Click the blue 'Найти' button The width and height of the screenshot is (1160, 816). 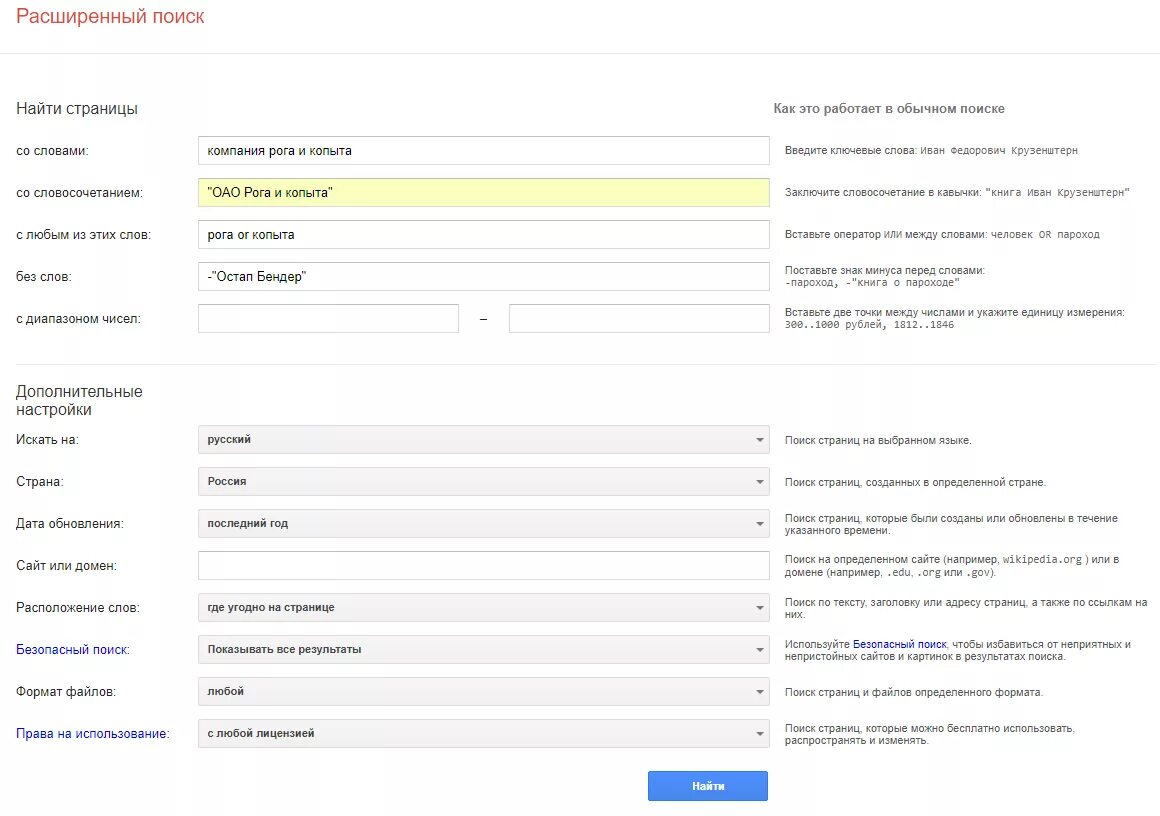708,786
